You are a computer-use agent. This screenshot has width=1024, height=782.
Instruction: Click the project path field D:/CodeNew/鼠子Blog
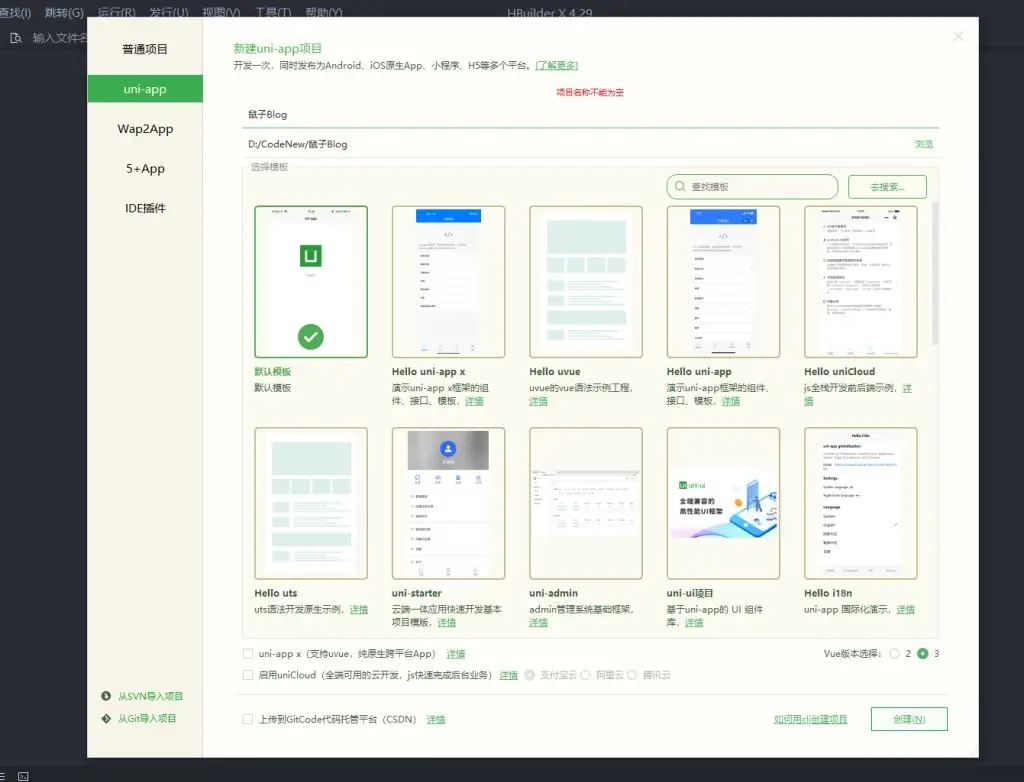tap(577, 144)
